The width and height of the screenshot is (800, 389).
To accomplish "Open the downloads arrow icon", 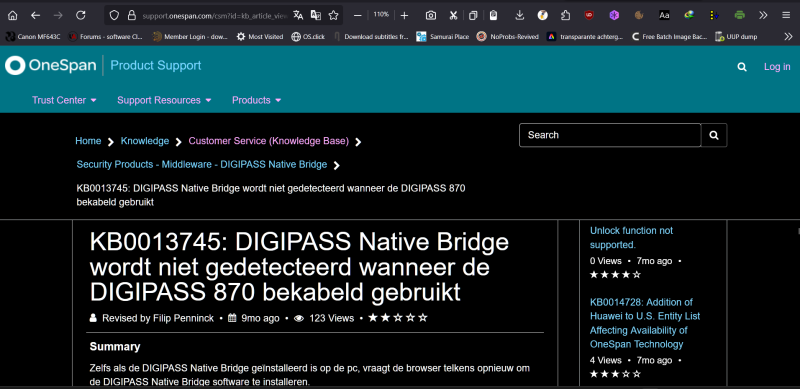I will [x=519, y=15].
